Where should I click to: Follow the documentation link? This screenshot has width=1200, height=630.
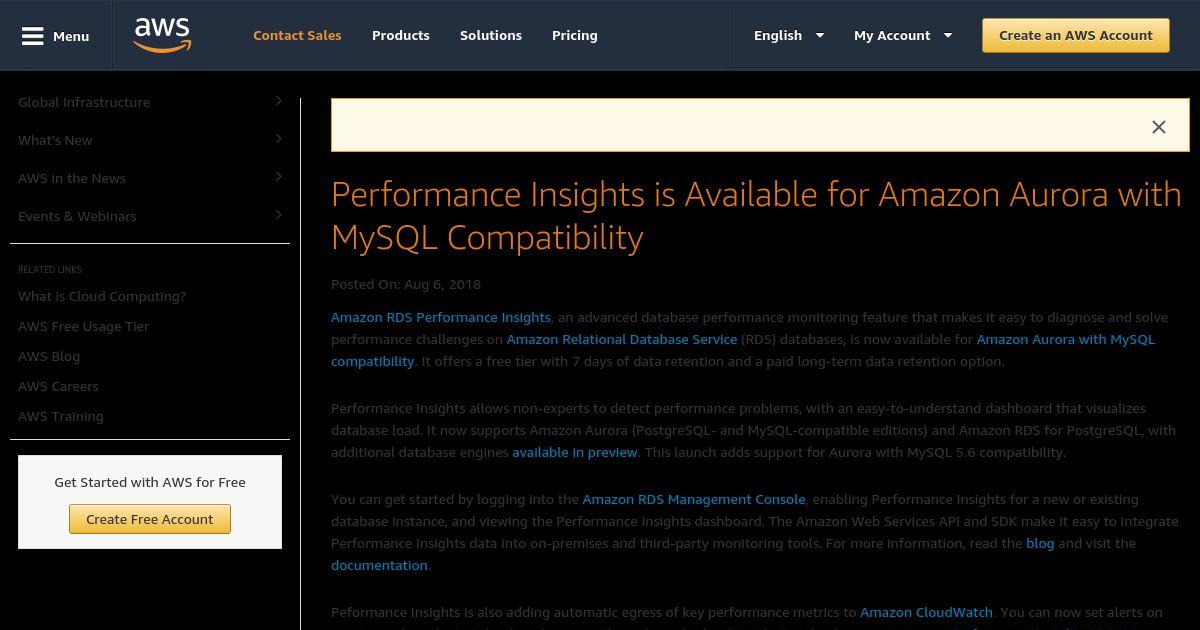(380, 565)
